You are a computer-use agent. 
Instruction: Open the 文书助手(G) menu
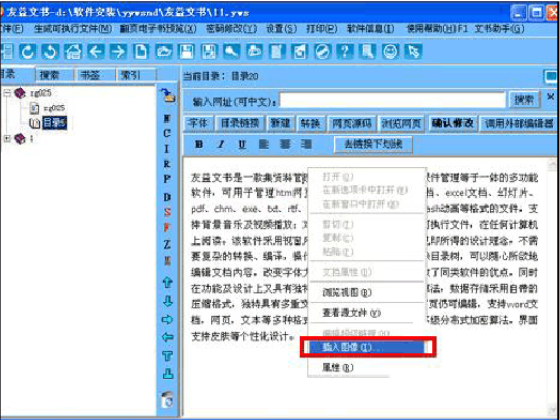click(x=499, y=29)
